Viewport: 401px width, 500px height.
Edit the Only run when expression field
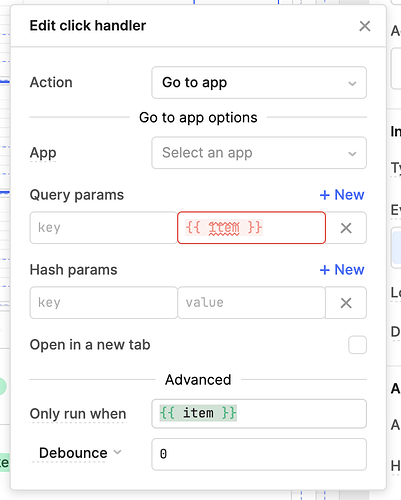pyautogui.click(x=259, y=414)
